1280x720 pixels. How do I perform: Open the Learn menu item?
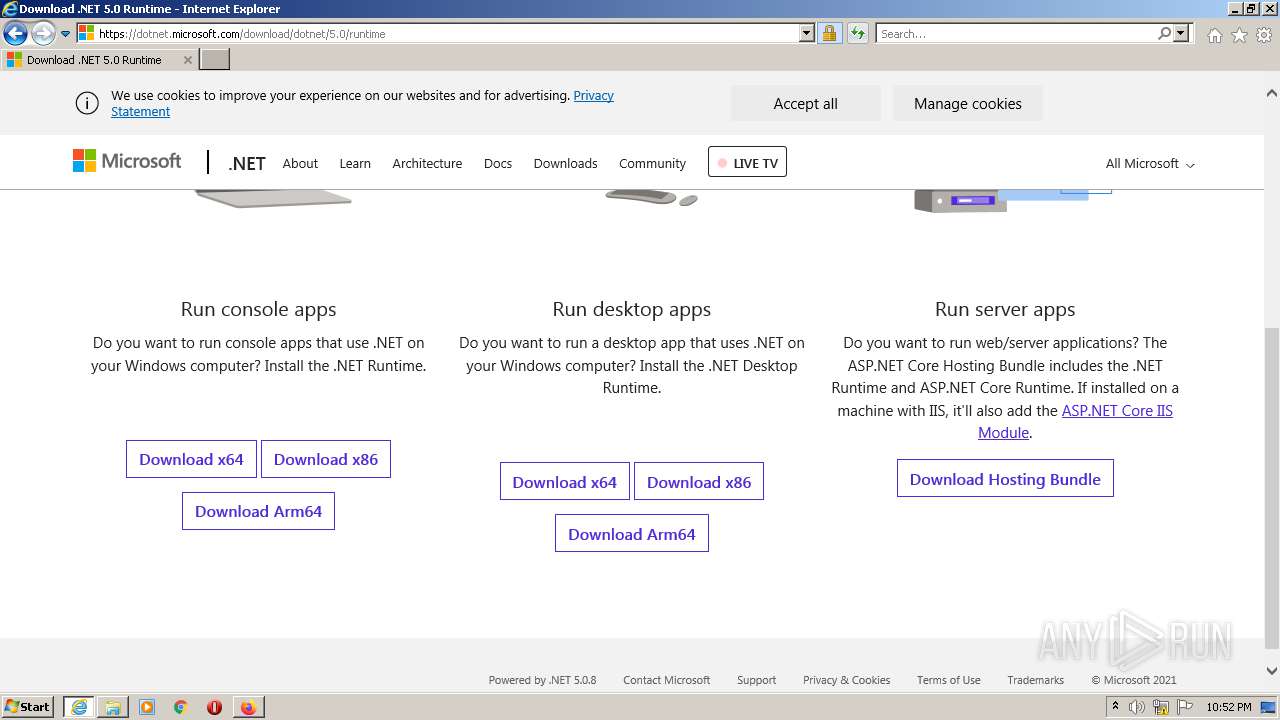[355, 163]
